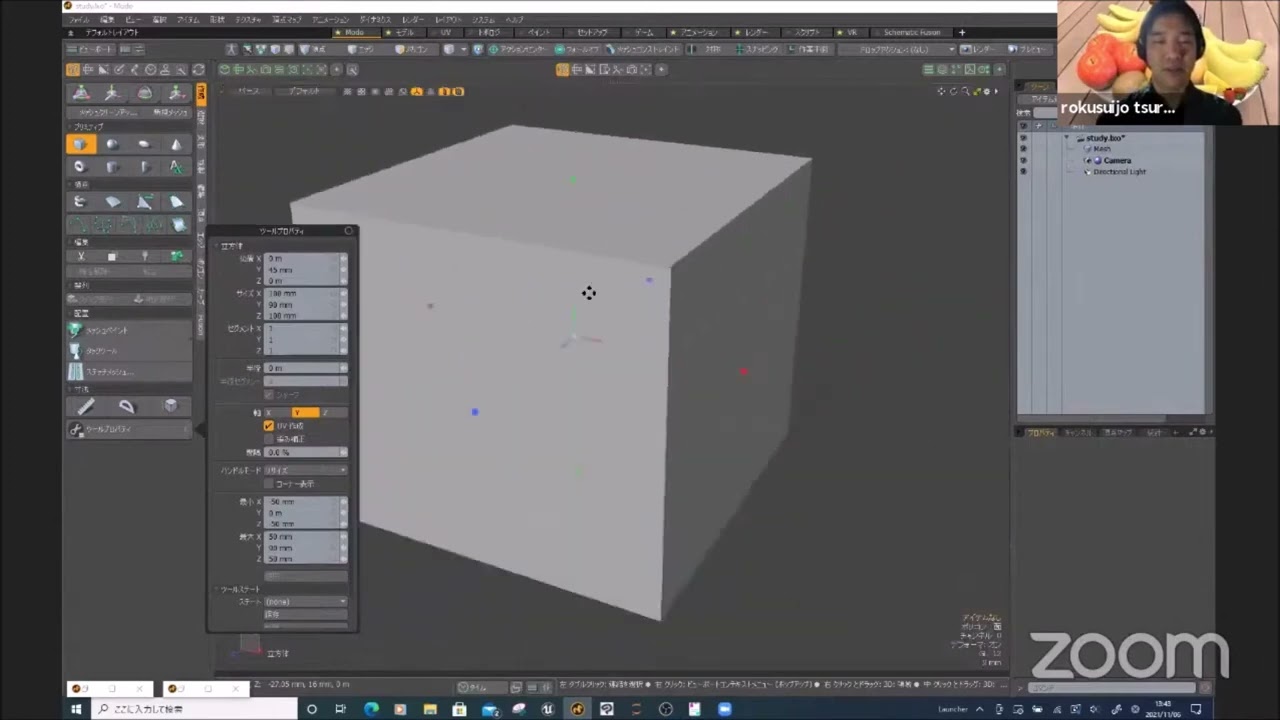1280x720 pixels.
Task: Switch to Polygons selection mode
Action: (412, 49)
